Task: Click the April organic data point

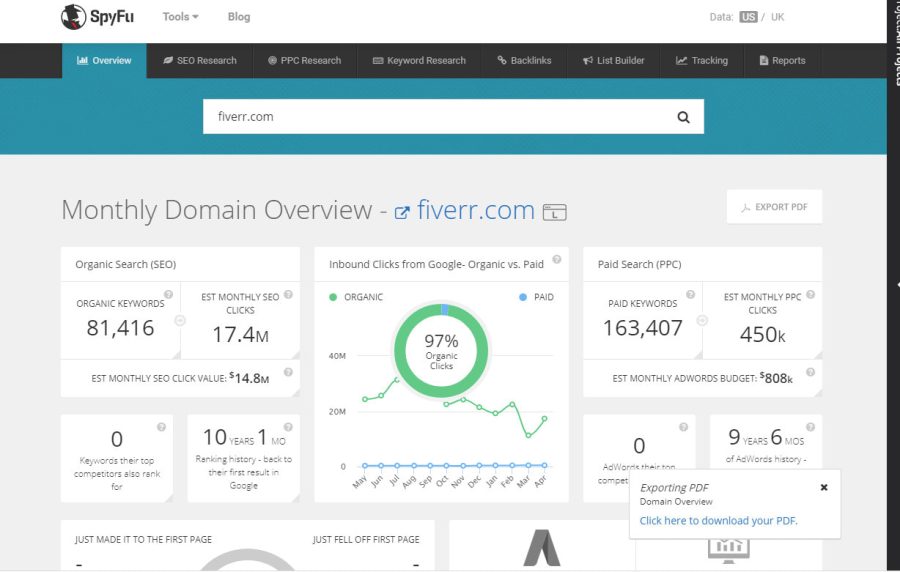Action: (x=544, y=419)
